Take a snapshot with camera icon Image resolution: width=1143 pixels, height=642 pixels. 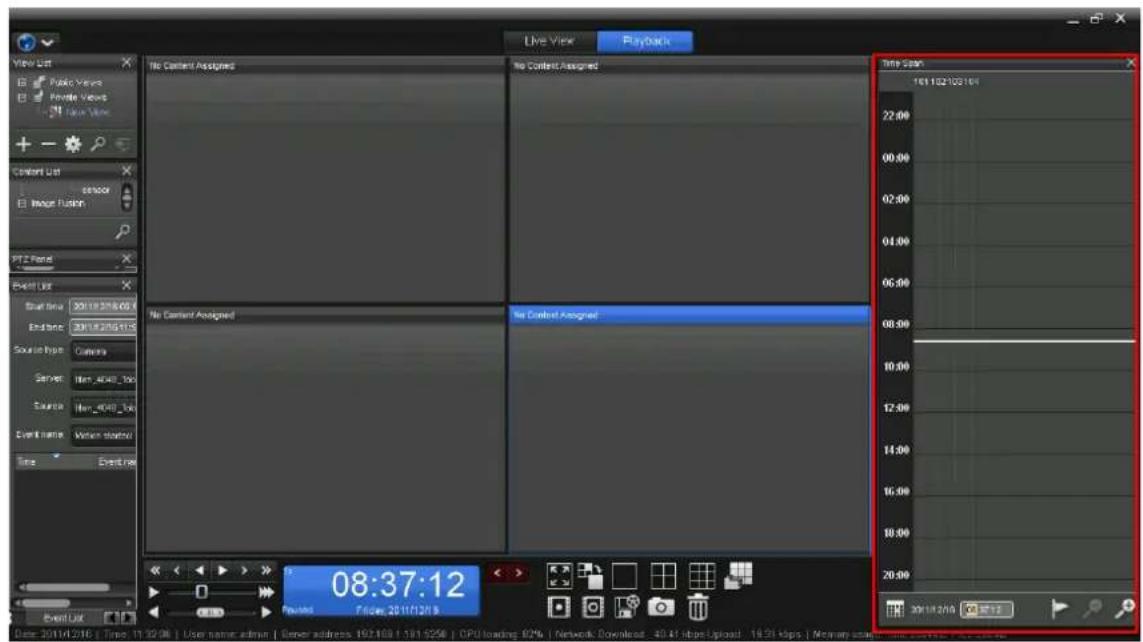point(661,607)
